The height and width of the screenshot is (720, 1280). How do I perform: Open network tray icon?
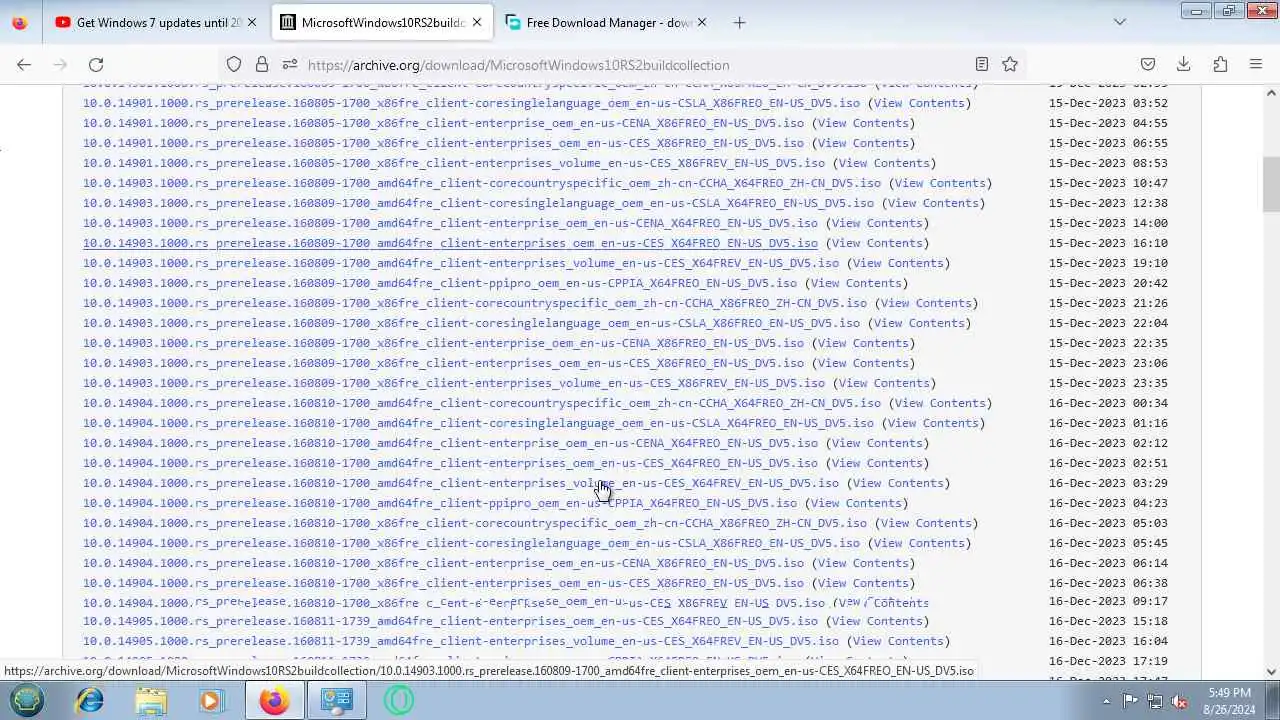point(1155,701)
